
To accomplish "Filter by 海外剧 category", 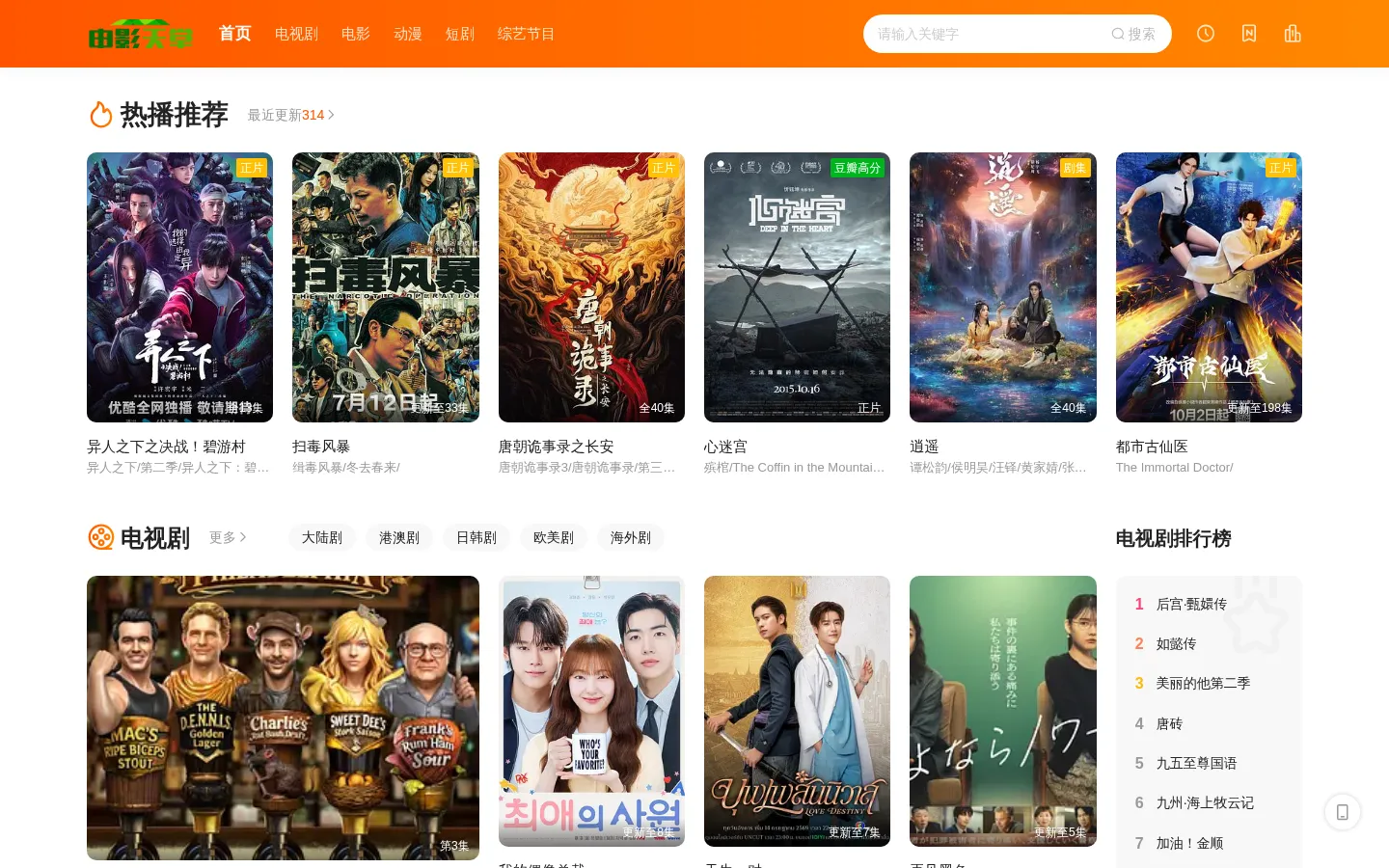I will [x=631, y=537].
